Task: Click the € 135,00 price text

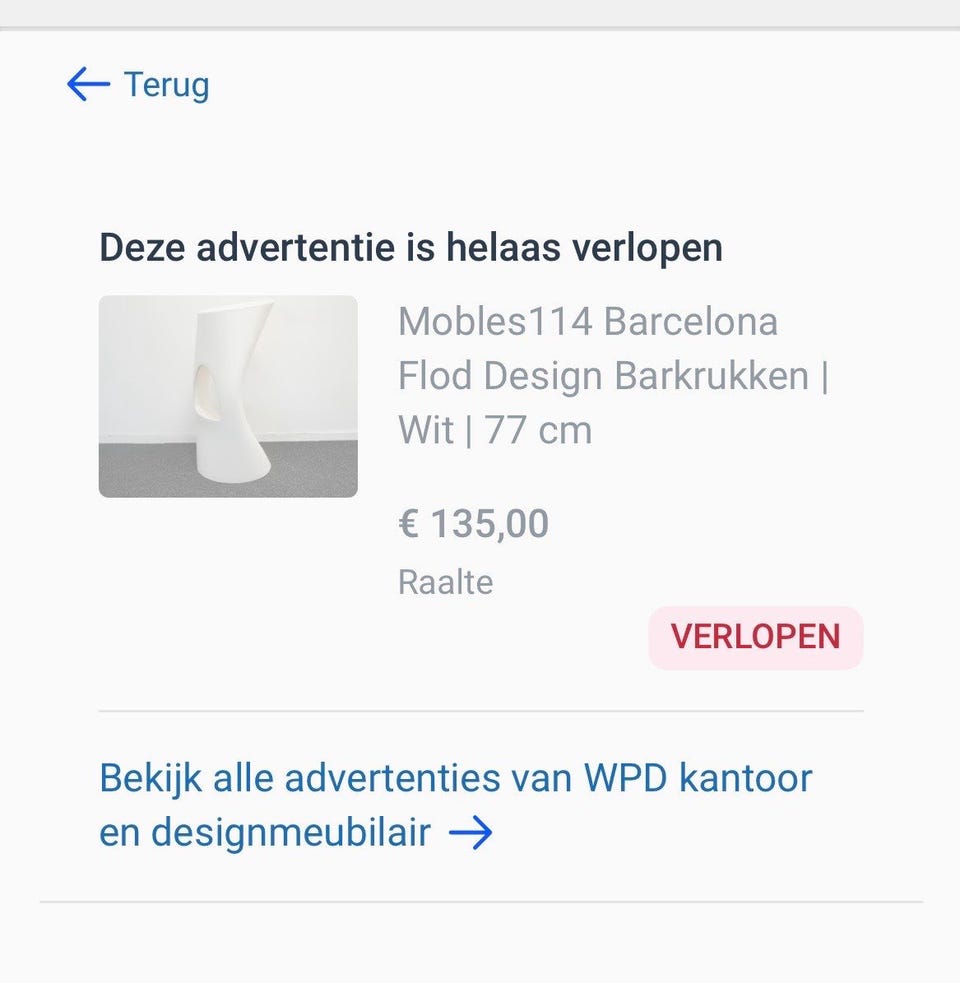Action: [473, 523]
